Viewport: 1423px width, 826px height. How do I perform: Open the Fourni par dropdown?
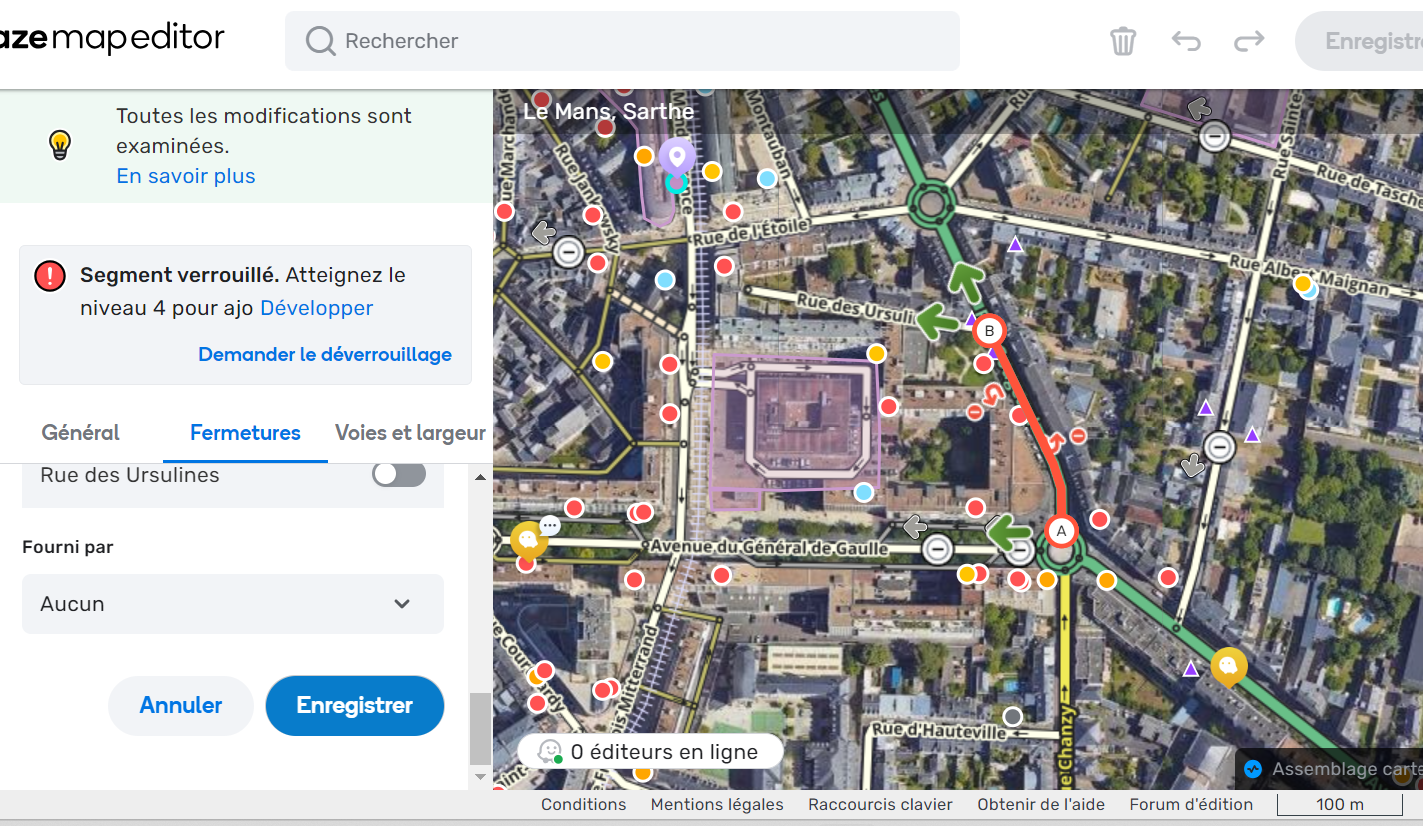[x=232, y=604]
